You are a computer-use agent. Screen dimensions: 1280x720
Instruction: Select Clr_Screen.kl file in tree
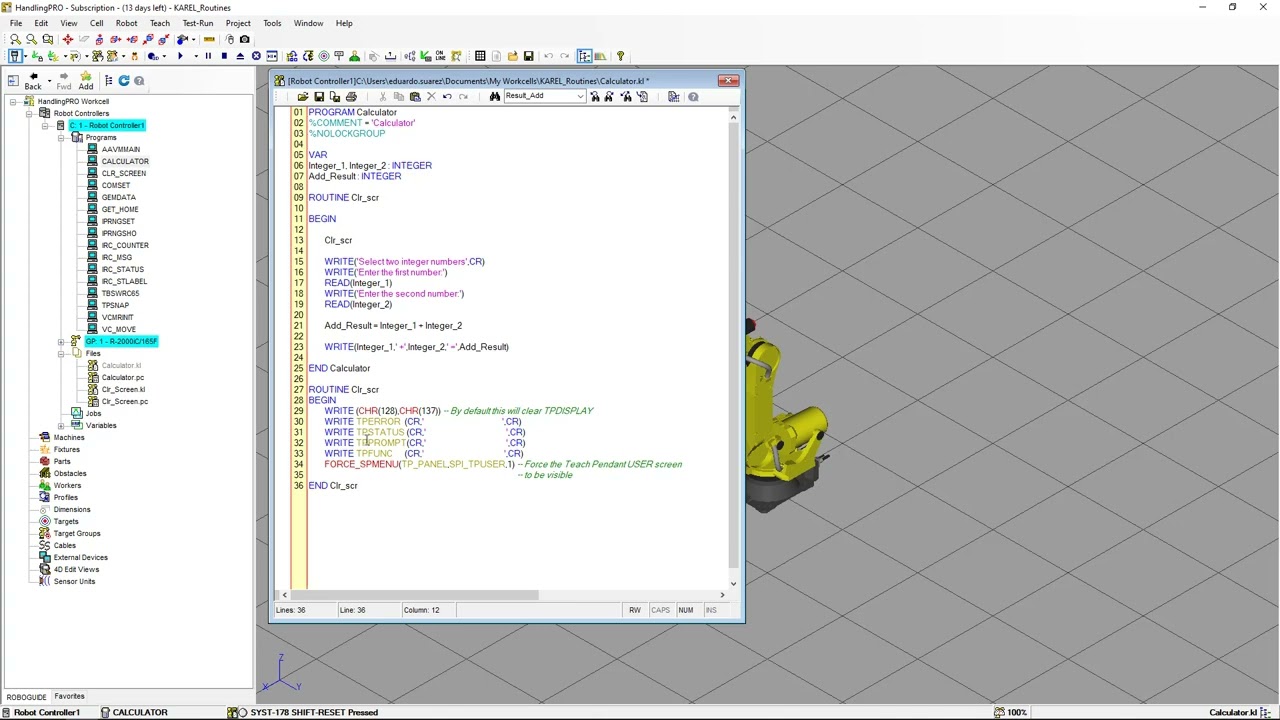coord(123,389)
